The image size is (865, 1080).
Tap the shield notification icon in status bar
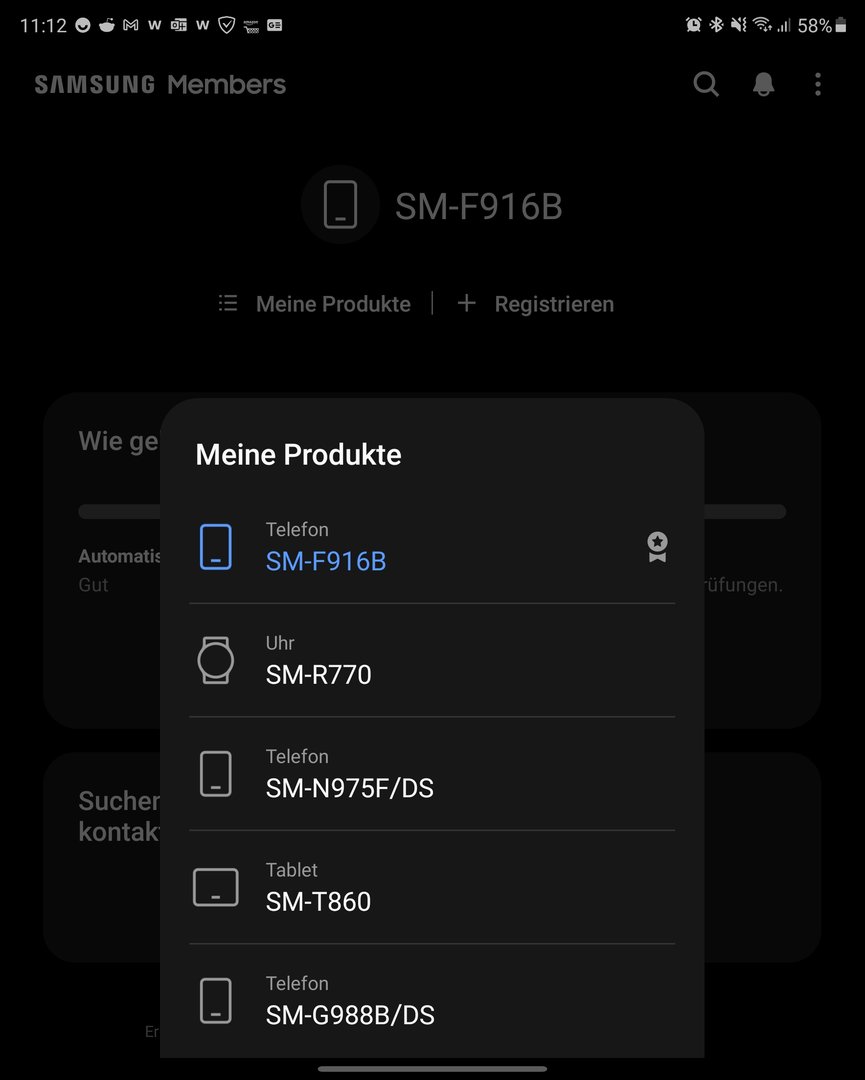(227, 25)
